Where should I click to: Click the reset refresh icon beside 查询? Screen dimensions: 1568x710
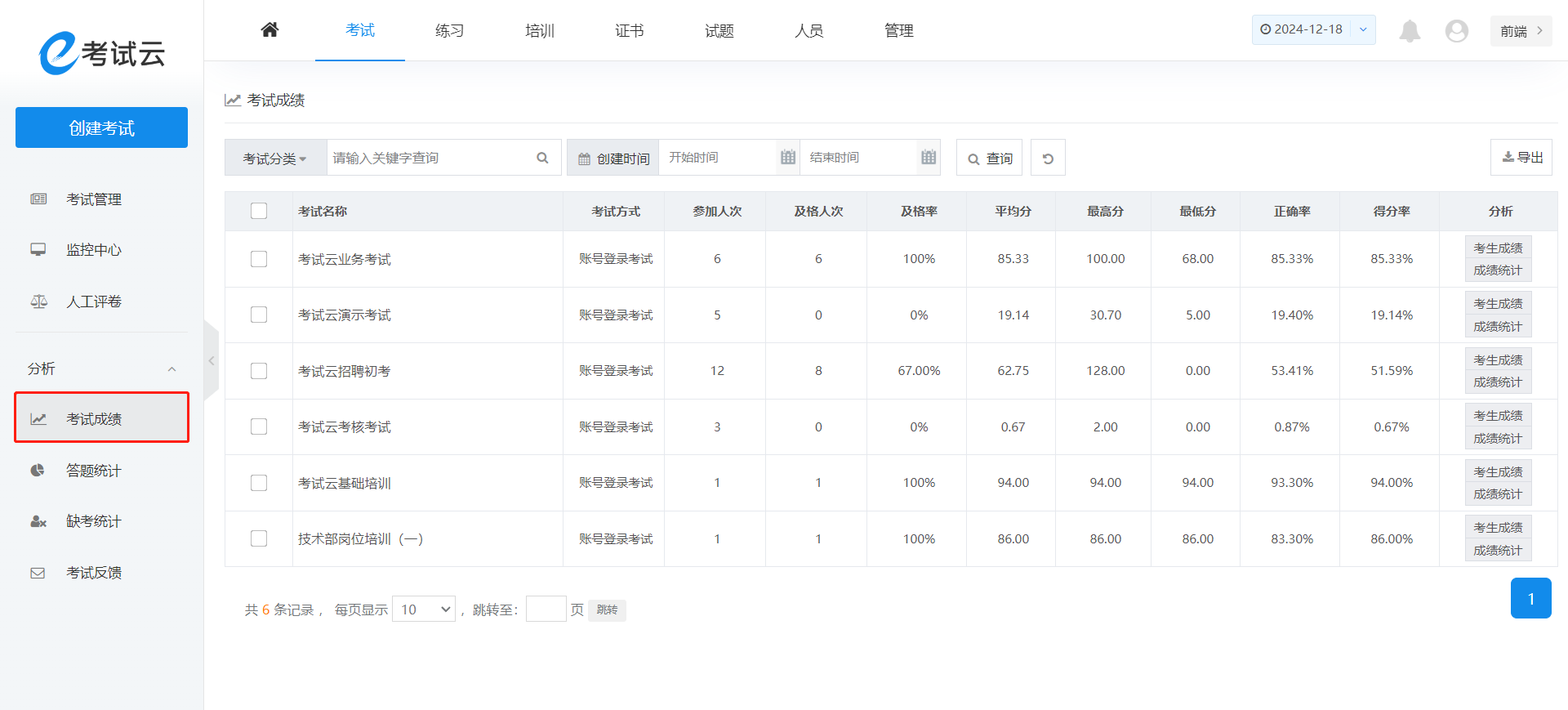(x=1048, y=159)
